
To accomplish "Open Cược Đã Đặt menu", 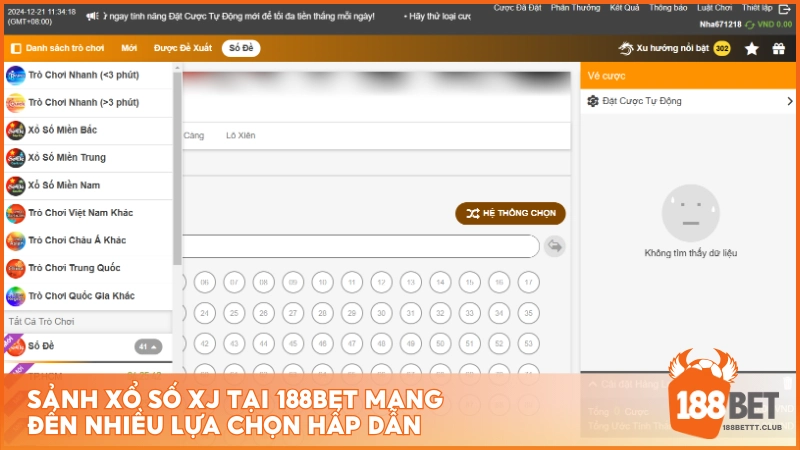I will tap(517, 8).
